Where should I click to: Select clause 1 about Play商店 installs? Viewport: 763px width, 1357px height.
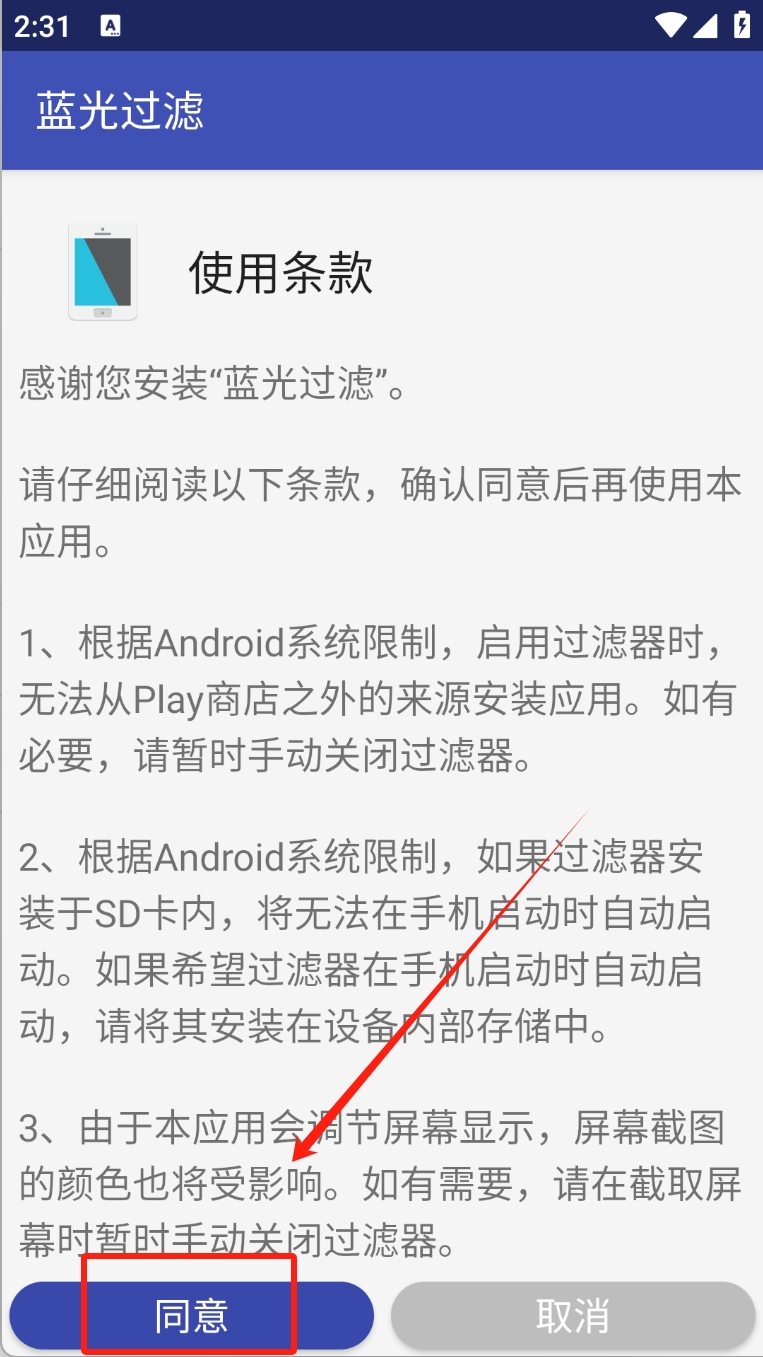click(380, 701)
